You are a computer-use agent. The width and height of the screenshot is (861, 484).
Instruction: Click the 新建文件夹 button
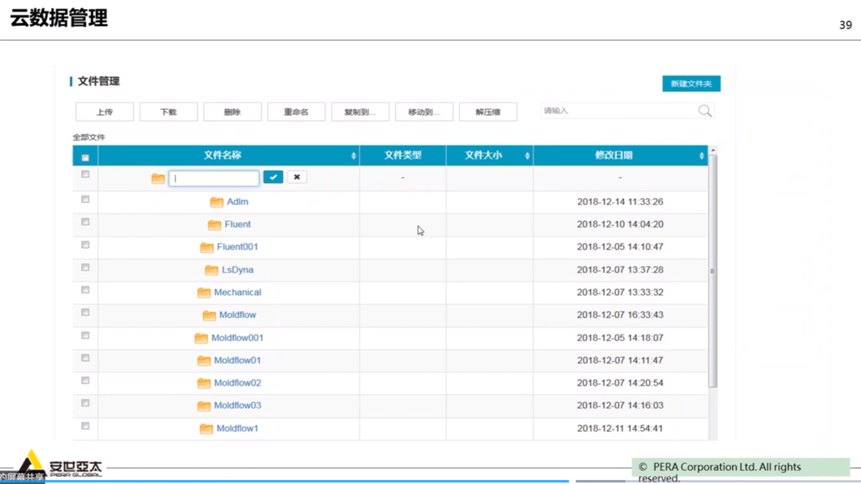tap(691, 84)
